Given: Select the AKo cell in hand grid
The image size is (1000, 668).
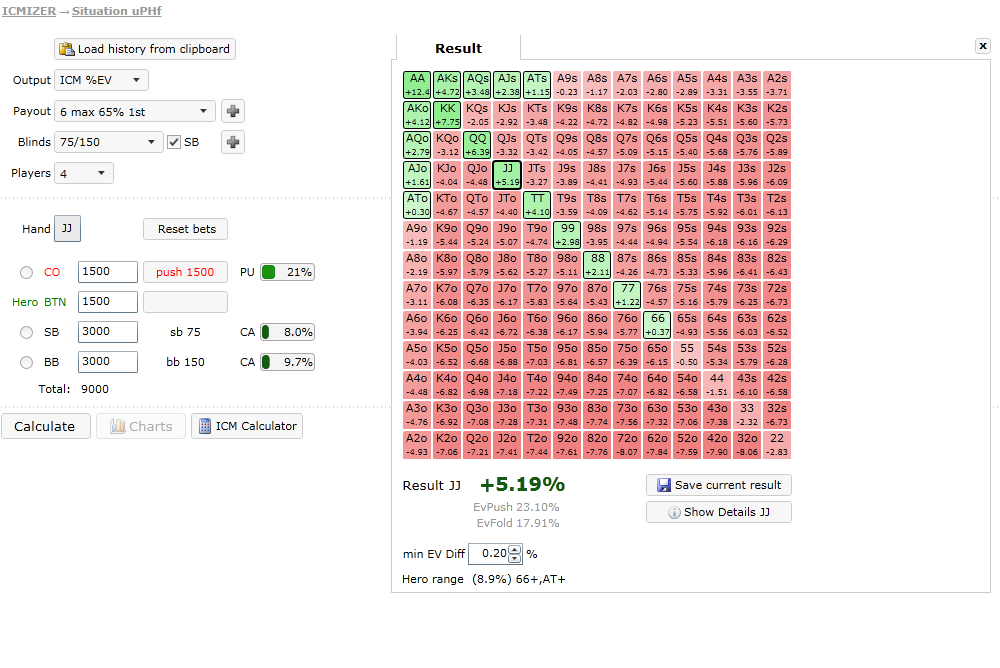Looking at the screenshot, I should click(417, 115).
